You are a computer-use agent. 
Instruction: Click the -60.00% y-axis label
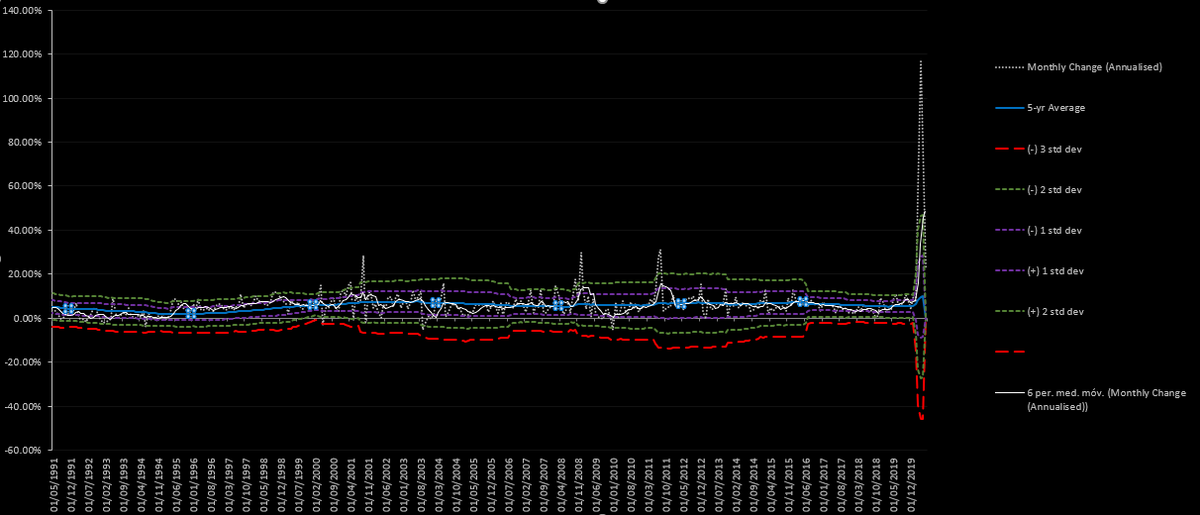[x=22, y=450]
